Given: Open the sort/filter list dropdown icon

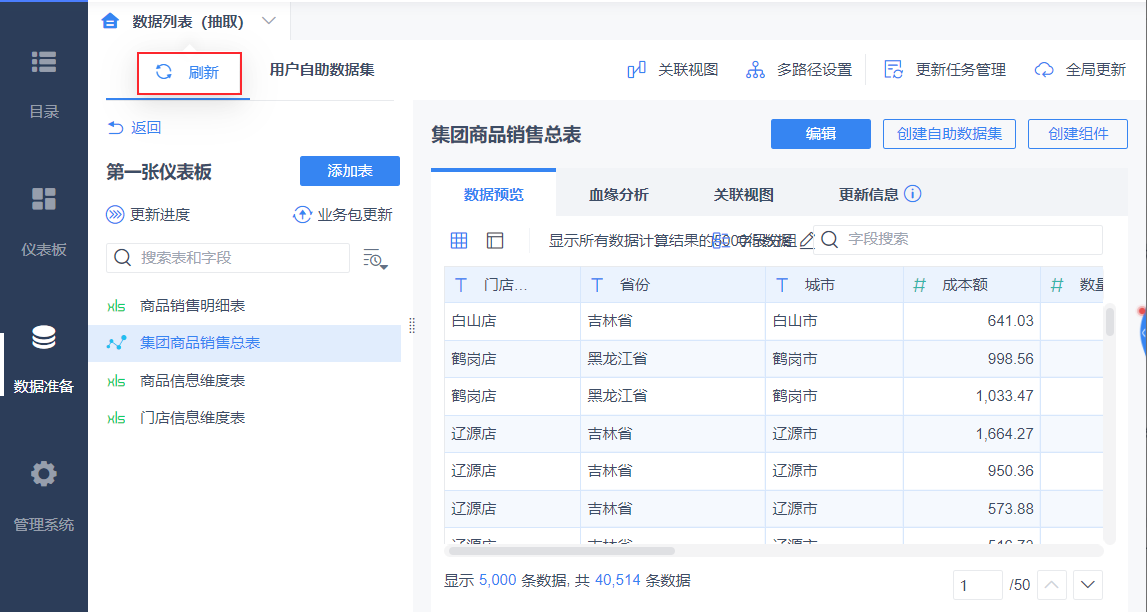Looking at the screenshot, I should pyautogui.click(x=375, y=259).
